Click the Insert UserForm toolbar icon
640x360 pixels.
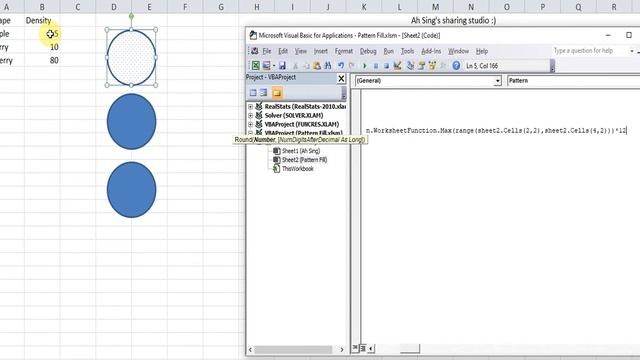[x=267, y=65]
